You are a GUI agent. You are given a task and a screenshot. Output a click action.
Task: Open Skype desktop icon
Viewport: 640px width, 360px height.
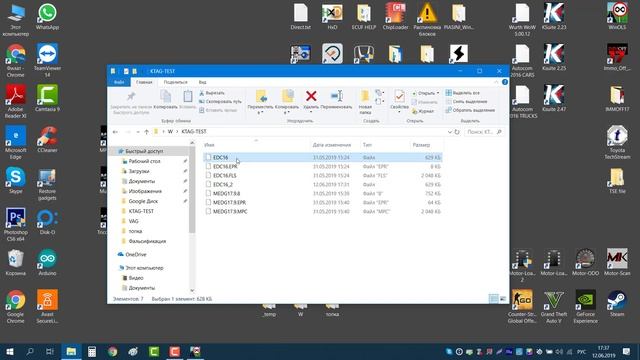click(16, 180)
